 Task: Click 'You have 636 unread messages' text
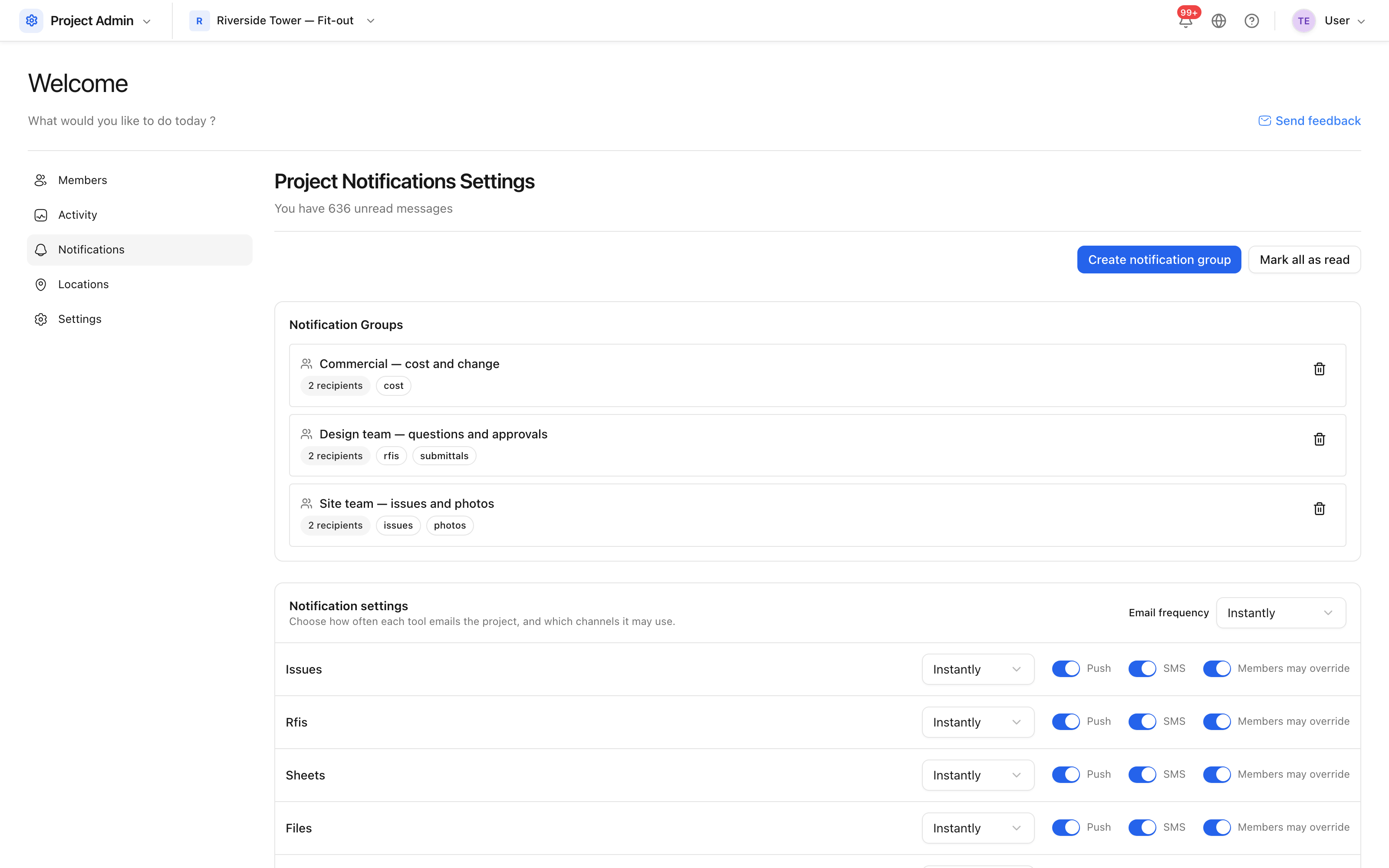click(363, 208)
